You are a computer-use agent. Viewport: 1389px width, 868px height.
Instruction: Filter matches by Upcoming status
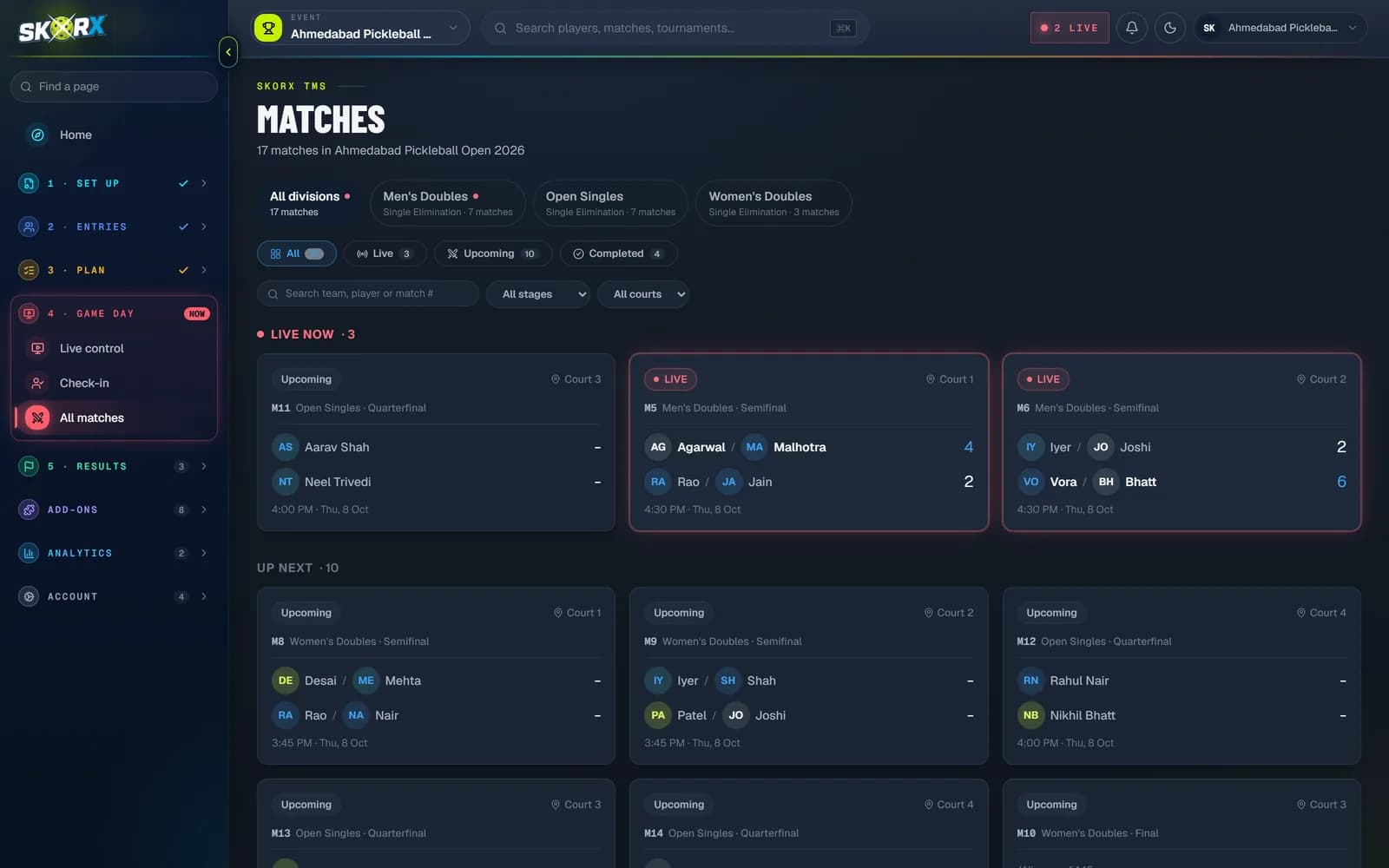click(492, 253)
